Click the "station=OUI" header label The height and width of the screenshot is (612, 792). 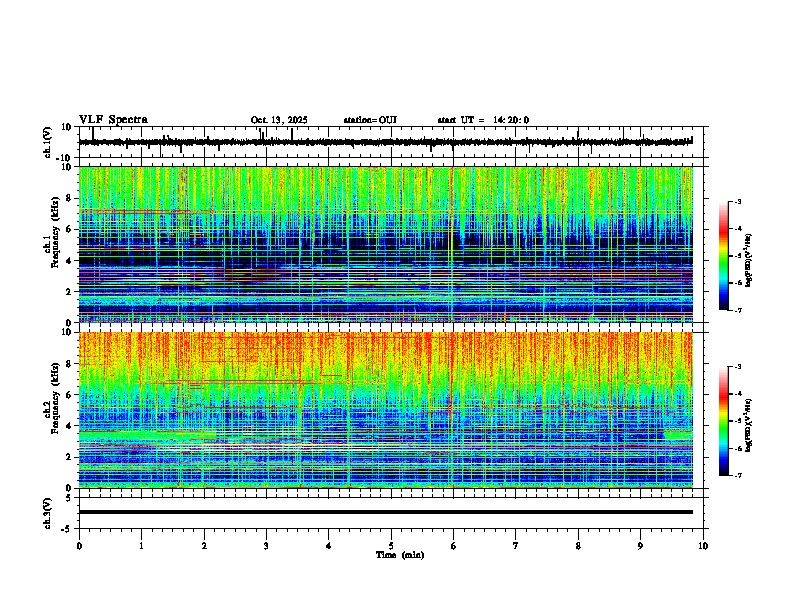[x=370, y=120]
